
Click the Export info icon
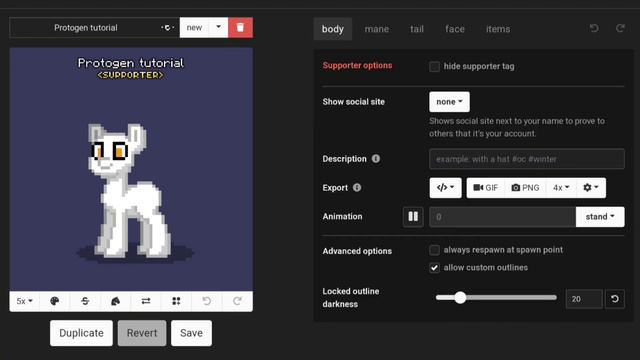tap(357, 187)
